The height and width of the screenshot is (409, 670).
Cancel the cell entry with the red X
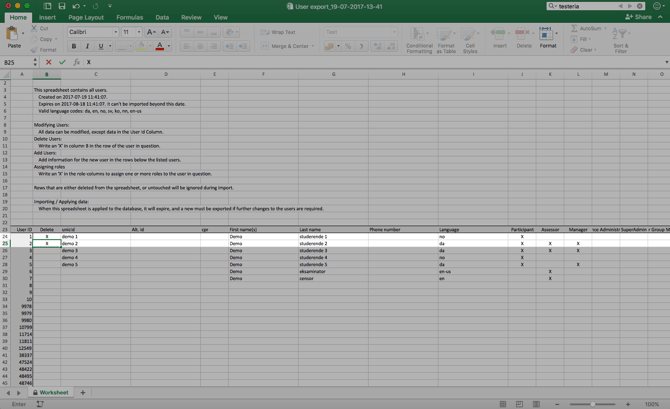click(x=49, y=62)
